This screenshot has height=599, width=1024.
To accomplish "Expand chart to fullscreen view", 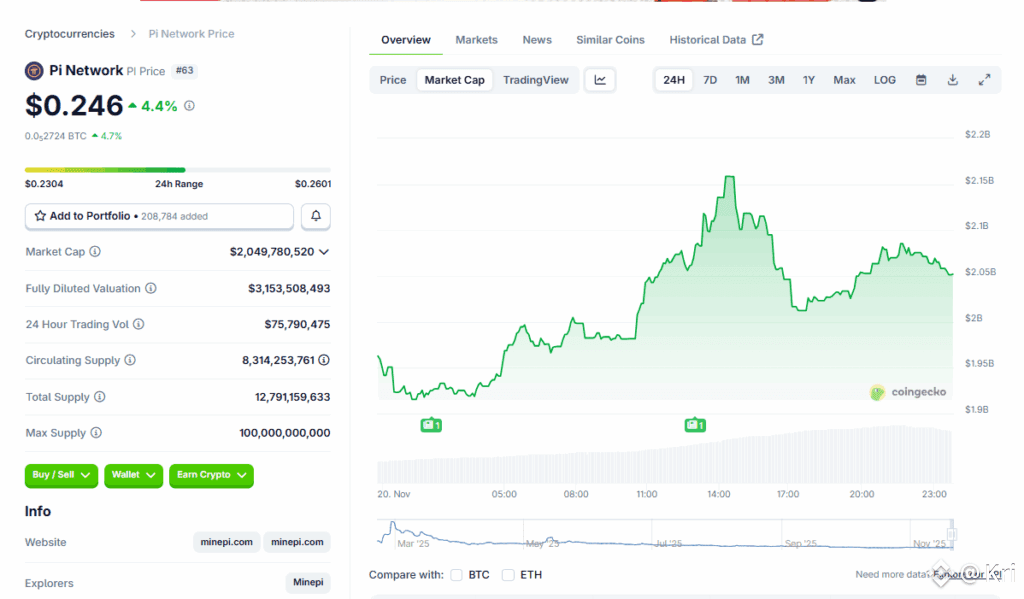I will (984, 80).
